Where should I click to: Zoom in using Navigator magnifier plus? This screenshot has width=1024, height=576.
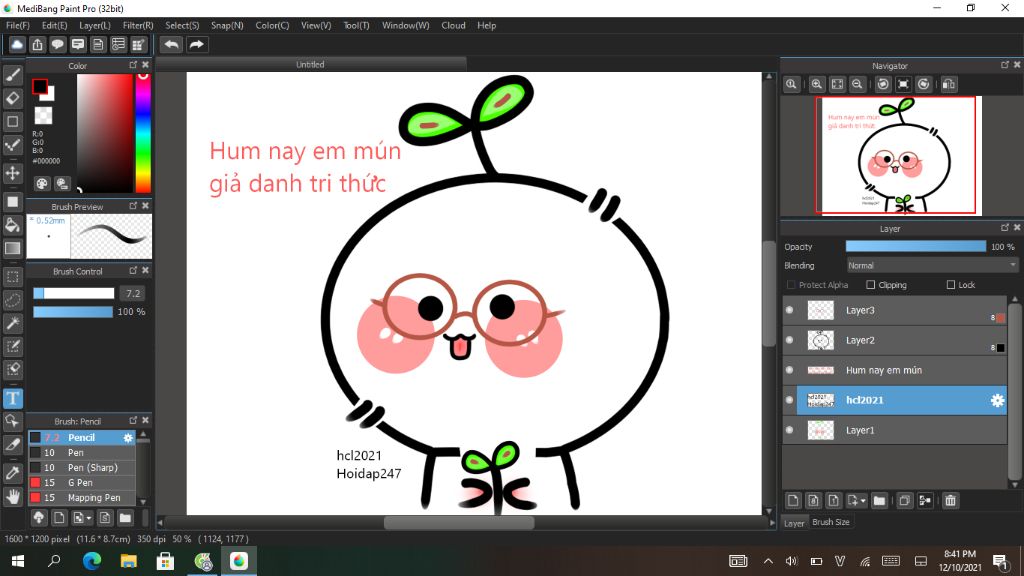pos(817,85)
